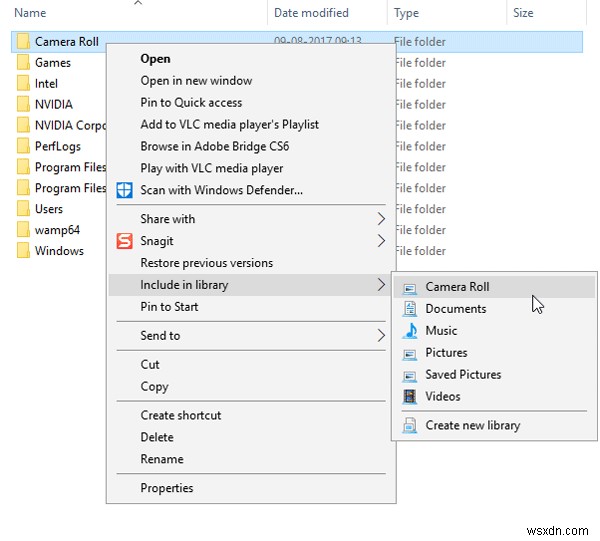Select the Games folder name

(x=53, y=62)
